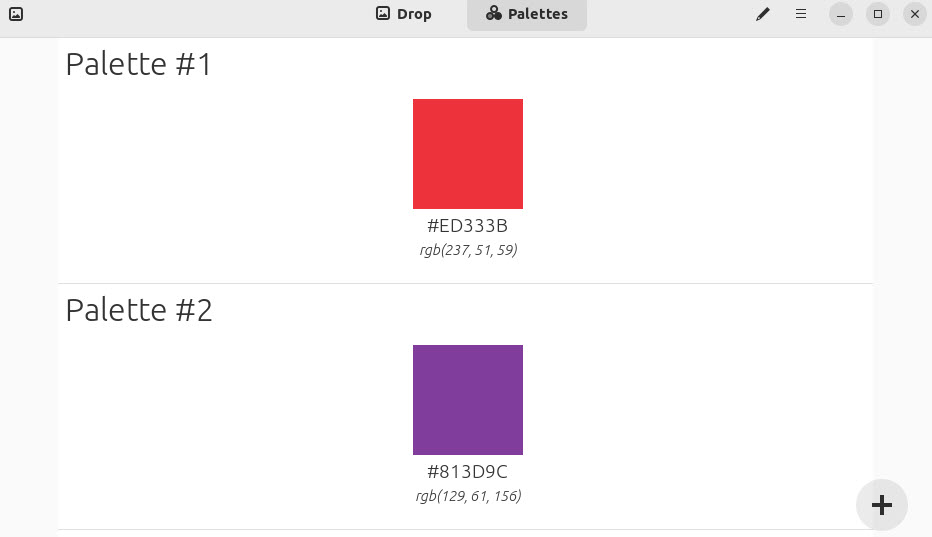Click the rgb(129, 61, 156) text
The height and width of the screenshot is (537, 932).
tap(468, 496)
